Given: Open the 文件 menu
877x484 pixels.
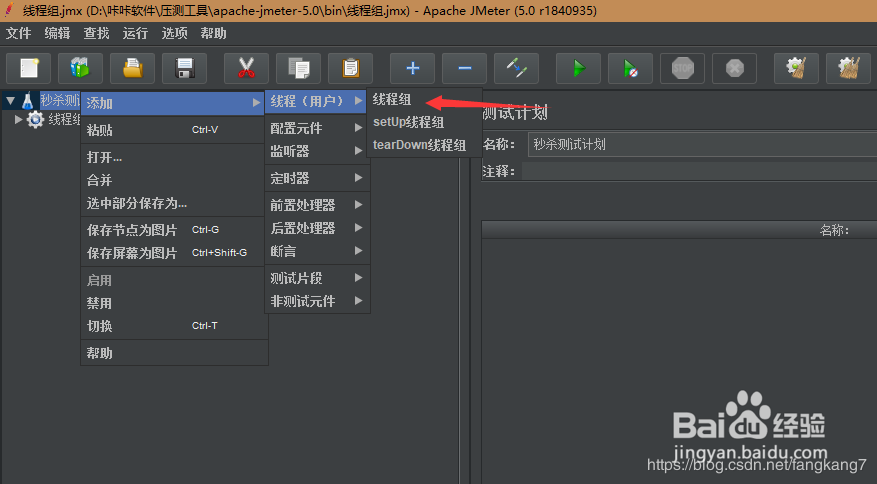Looking at the screenshot, I should click(18, 34).
